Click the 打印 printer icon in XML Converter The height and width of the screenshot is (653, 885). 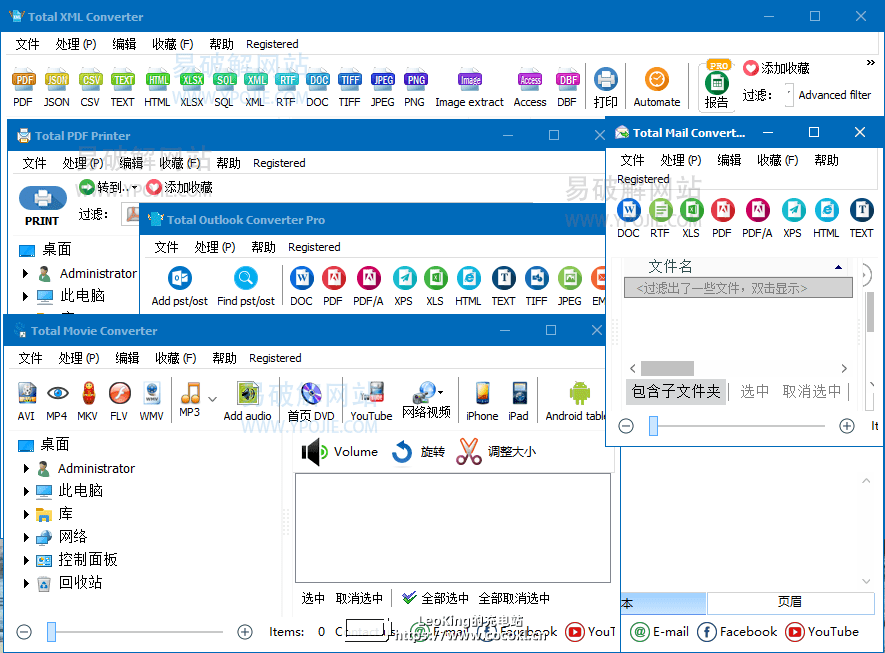tap(606, 88)
